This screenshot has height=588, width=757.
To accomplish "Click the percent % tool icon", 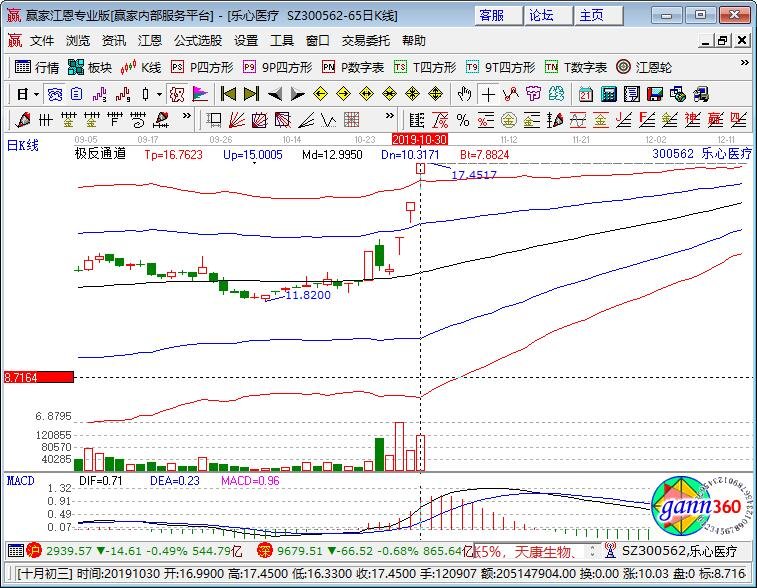I will click(x=463, y=119).
